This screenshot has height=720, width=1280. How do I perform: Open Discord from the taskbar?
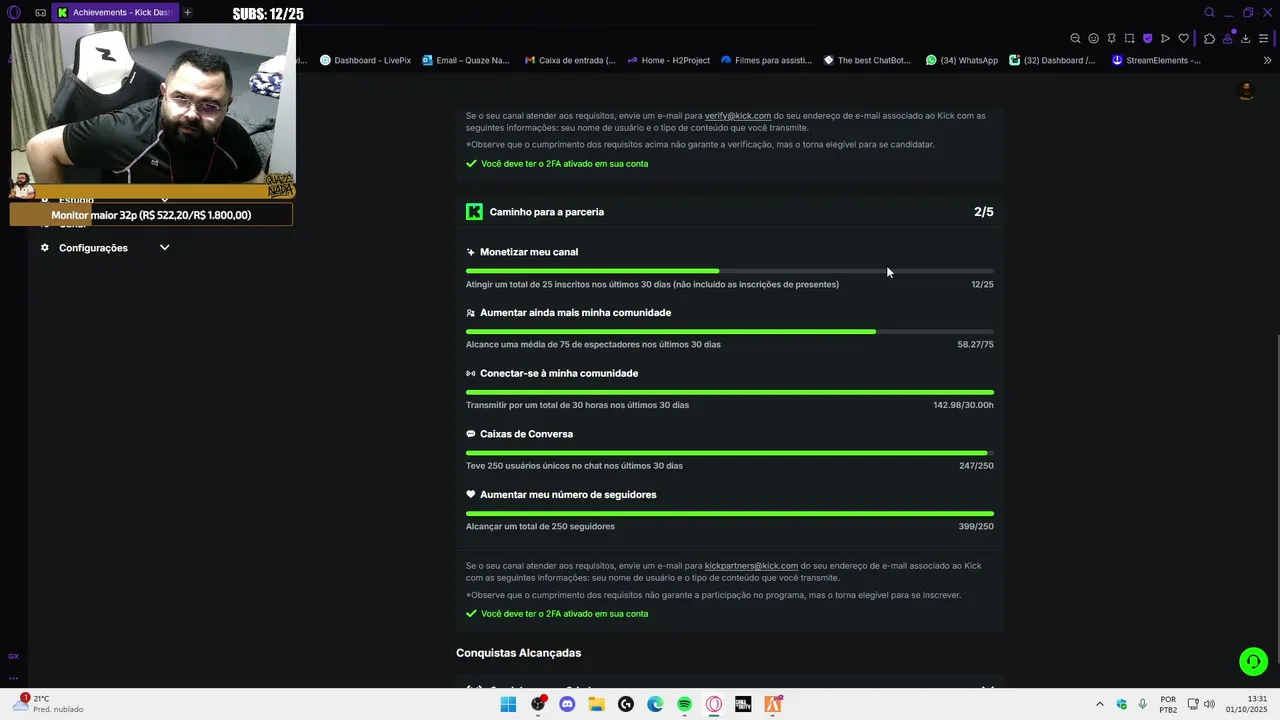pos(567,704)
